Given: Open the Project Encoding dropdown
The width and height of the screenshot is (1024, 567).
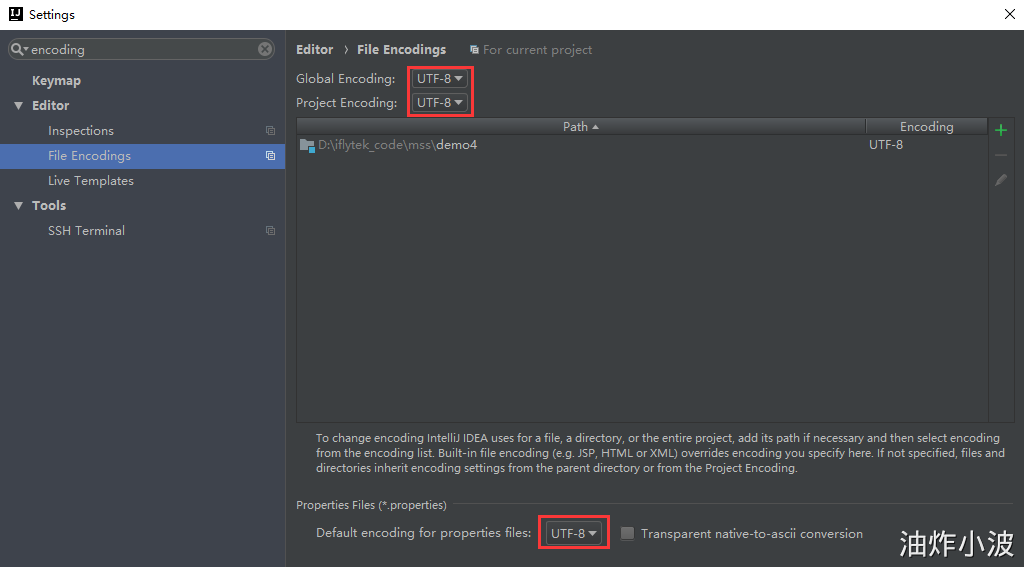Looking at the screenshot, I should tap(440, 103).
